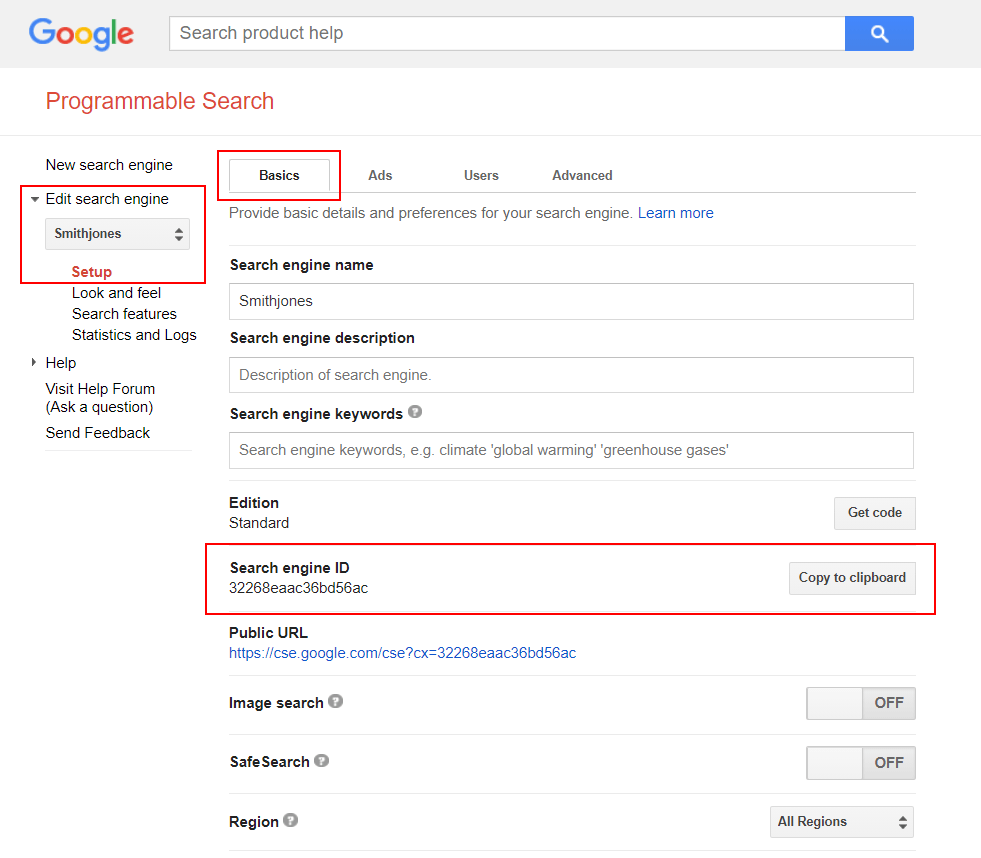Click the Copy to clipboard button

coord(851,578)
